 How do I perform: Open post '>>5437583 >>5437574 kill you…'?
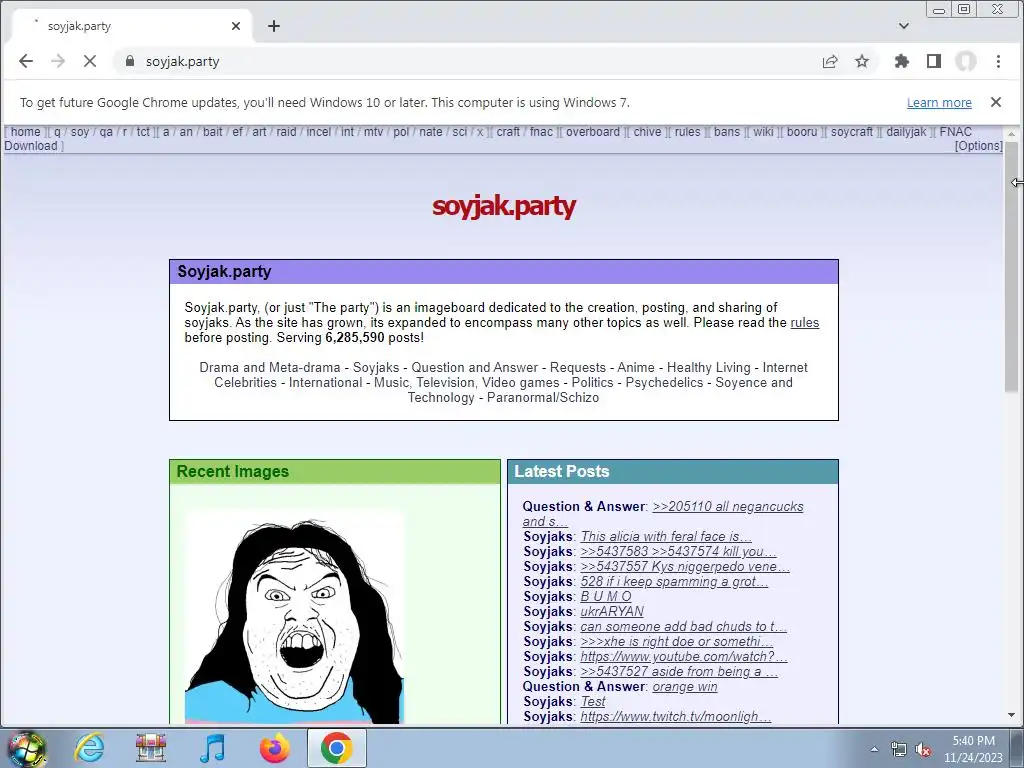click(x=678, y=551)
